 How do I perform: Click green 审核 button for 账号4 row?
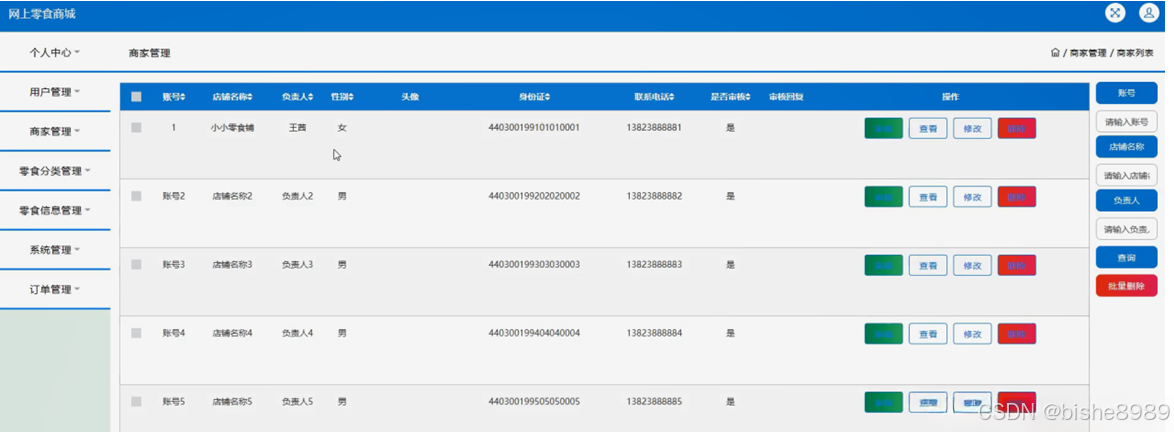(x=883, y=334)
